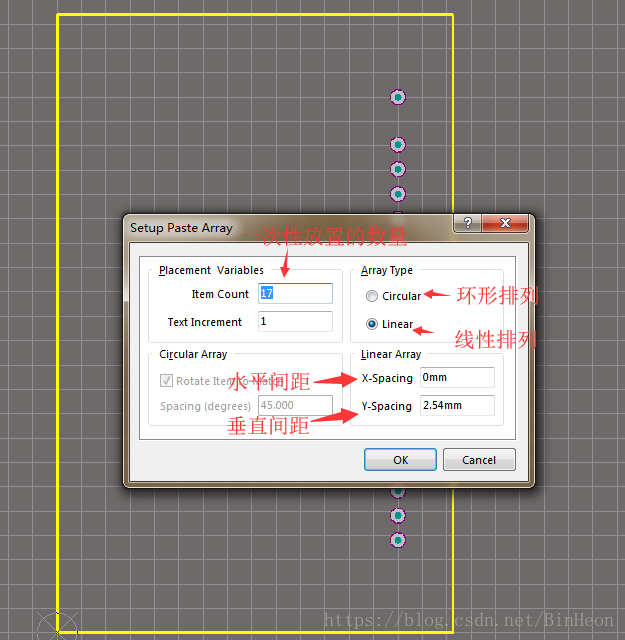The image size is (625, 640).
Task: Focus the X-Spacing input field
Action: [456, 378]
